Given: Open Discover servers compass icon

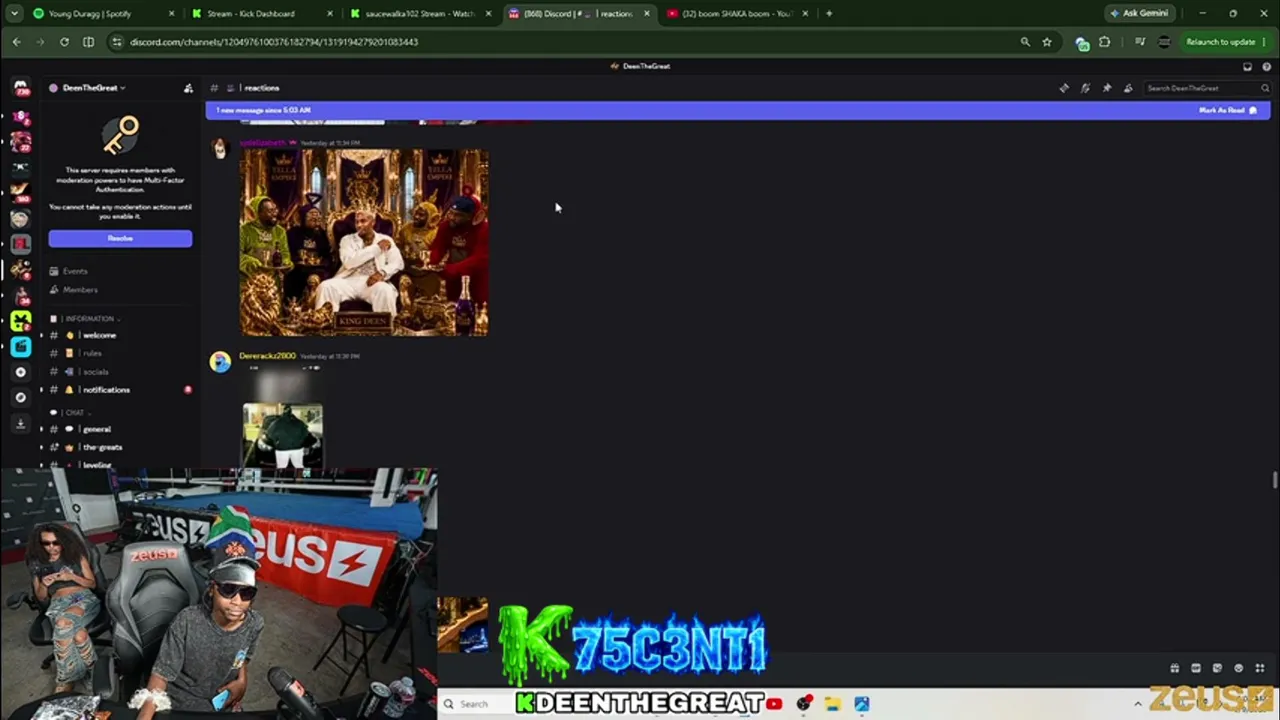Looking at the screenshot, I should pos(20,397).
